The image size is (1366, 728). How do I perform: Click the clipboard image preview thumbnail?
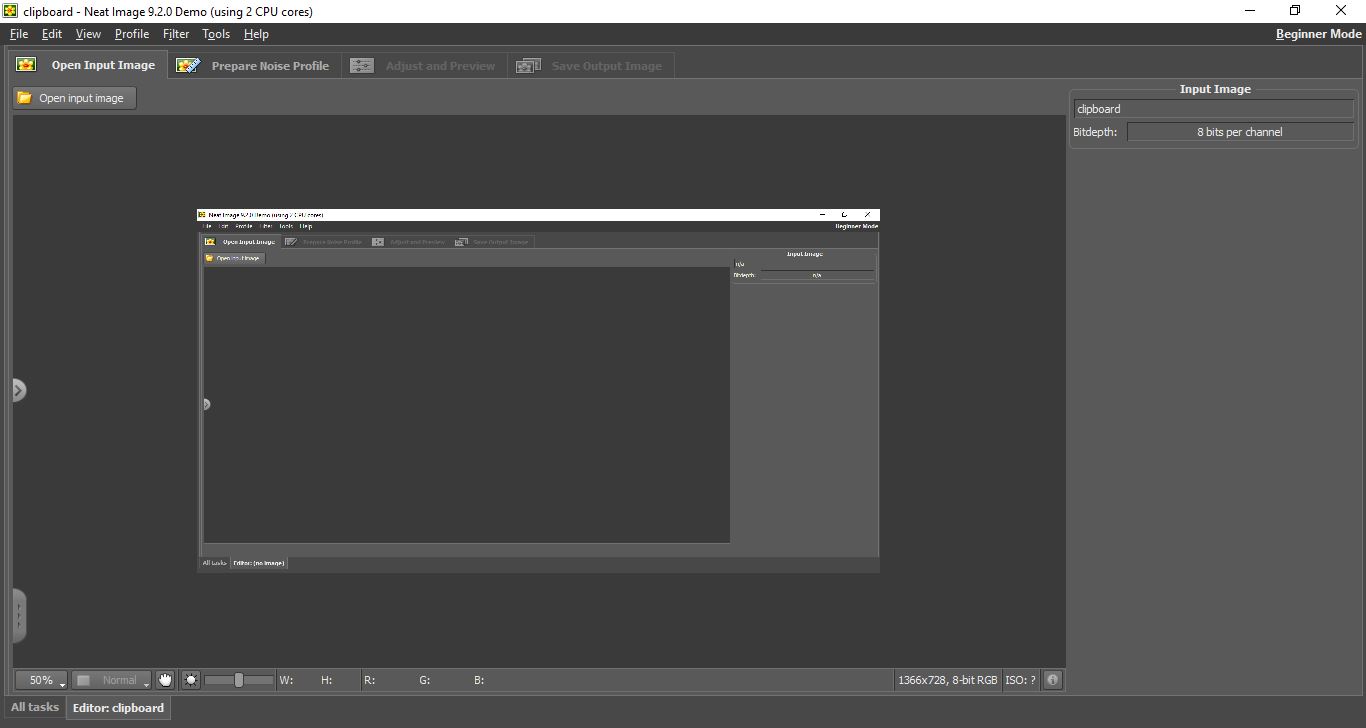point(538,390)
